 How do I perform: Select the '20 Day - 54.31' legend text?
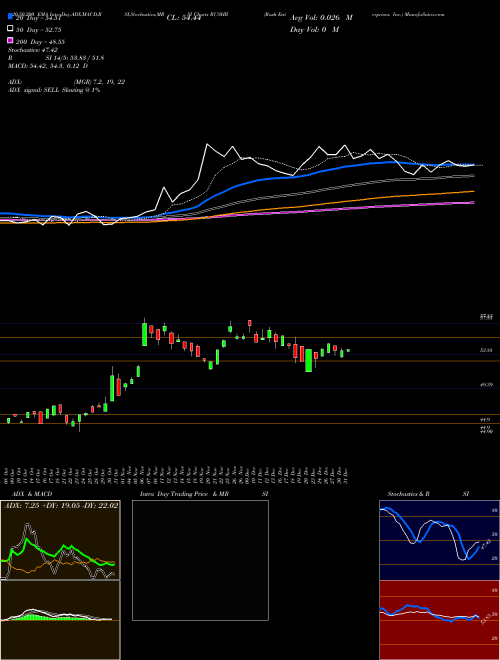pyautogui.click(x=39, y=18)
